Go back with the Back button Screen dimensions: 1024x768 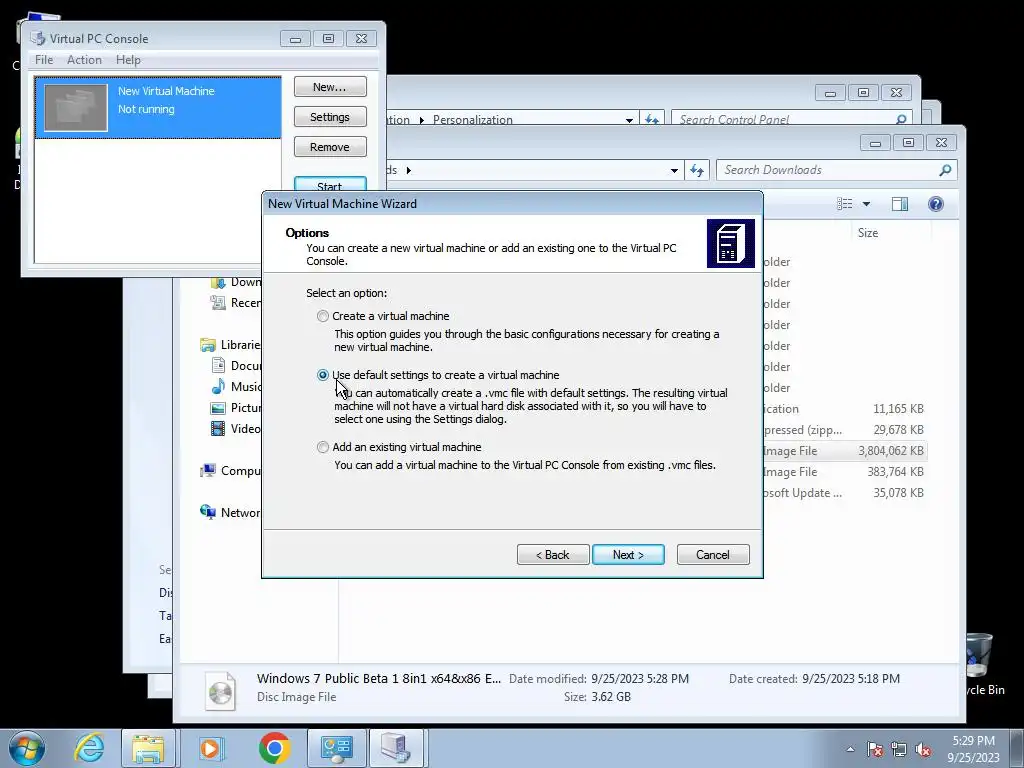point(553,554)
